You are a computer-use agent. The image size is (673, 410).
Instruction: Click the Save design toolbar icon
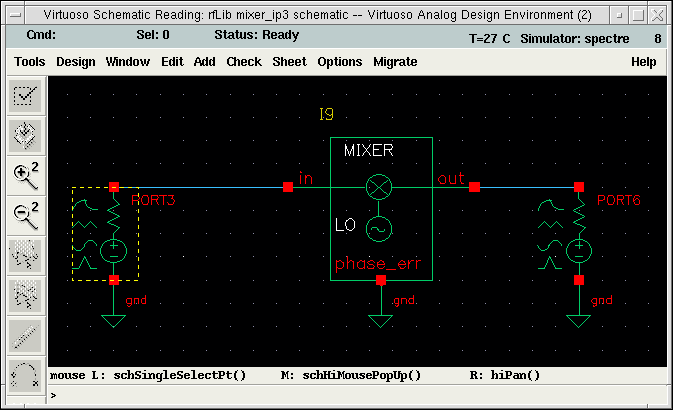click(25, 136)
